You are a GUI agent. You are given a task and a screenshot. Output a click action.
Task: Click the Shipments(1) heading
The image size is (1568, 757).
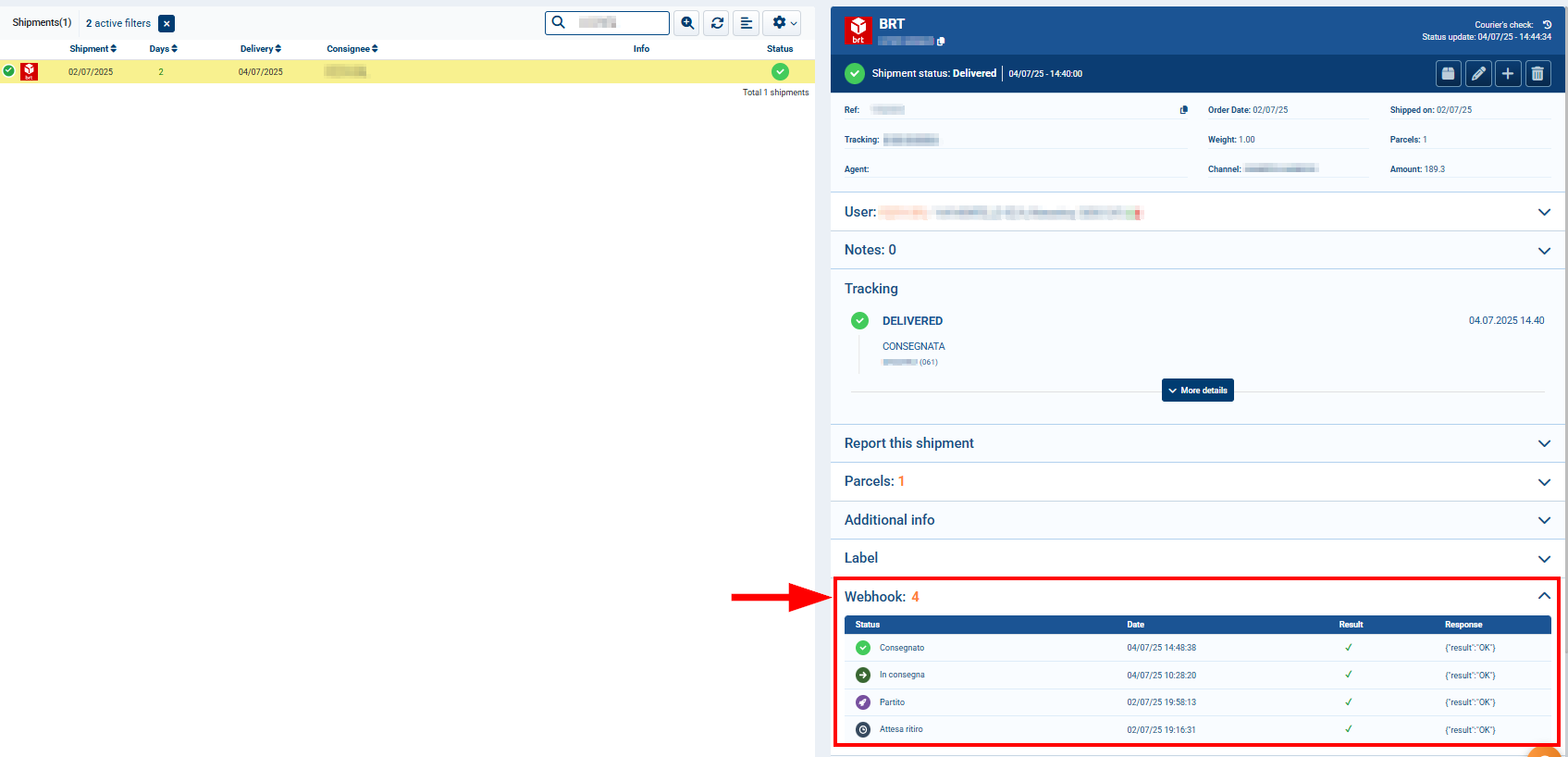pos(42,22)
